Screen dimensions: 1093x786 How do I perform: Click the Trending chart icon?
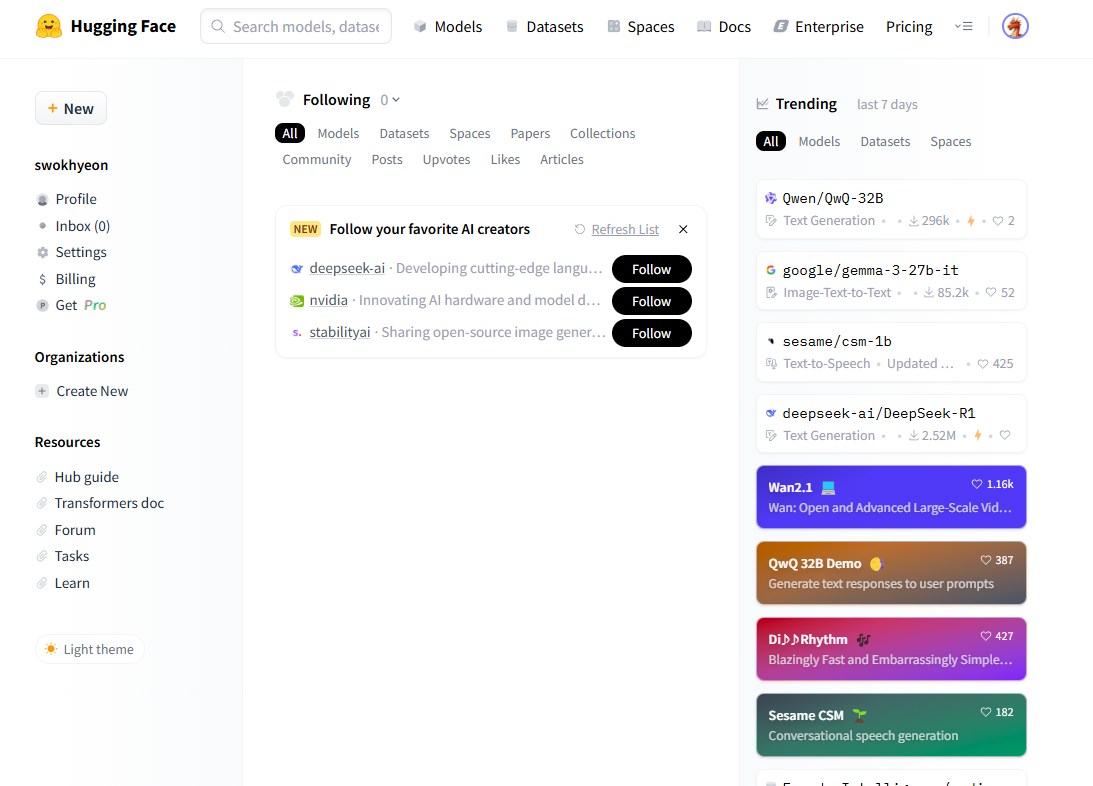point(763,104)
